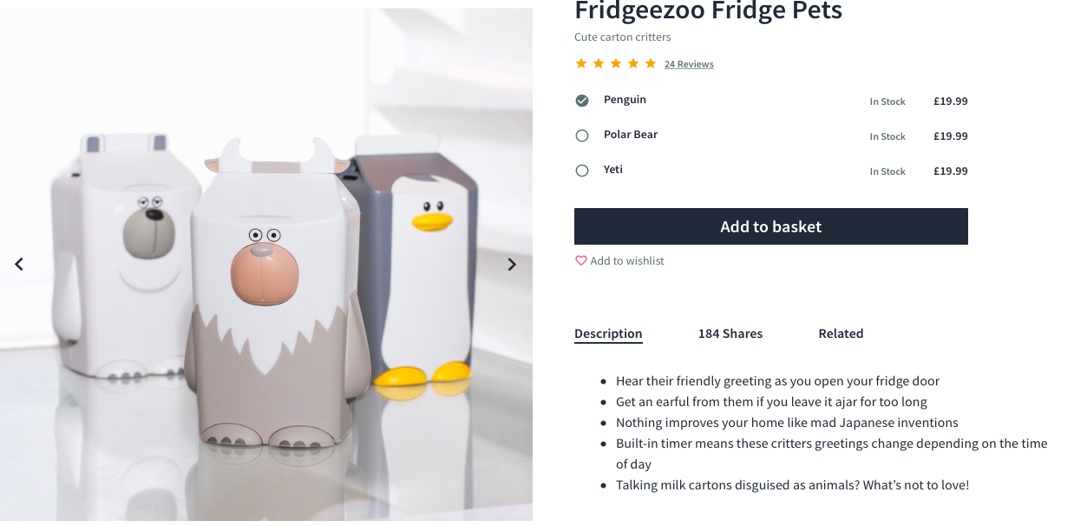The image size is (1074, 526).
Task: Click the Add to wishlist link
Action: 627,261
